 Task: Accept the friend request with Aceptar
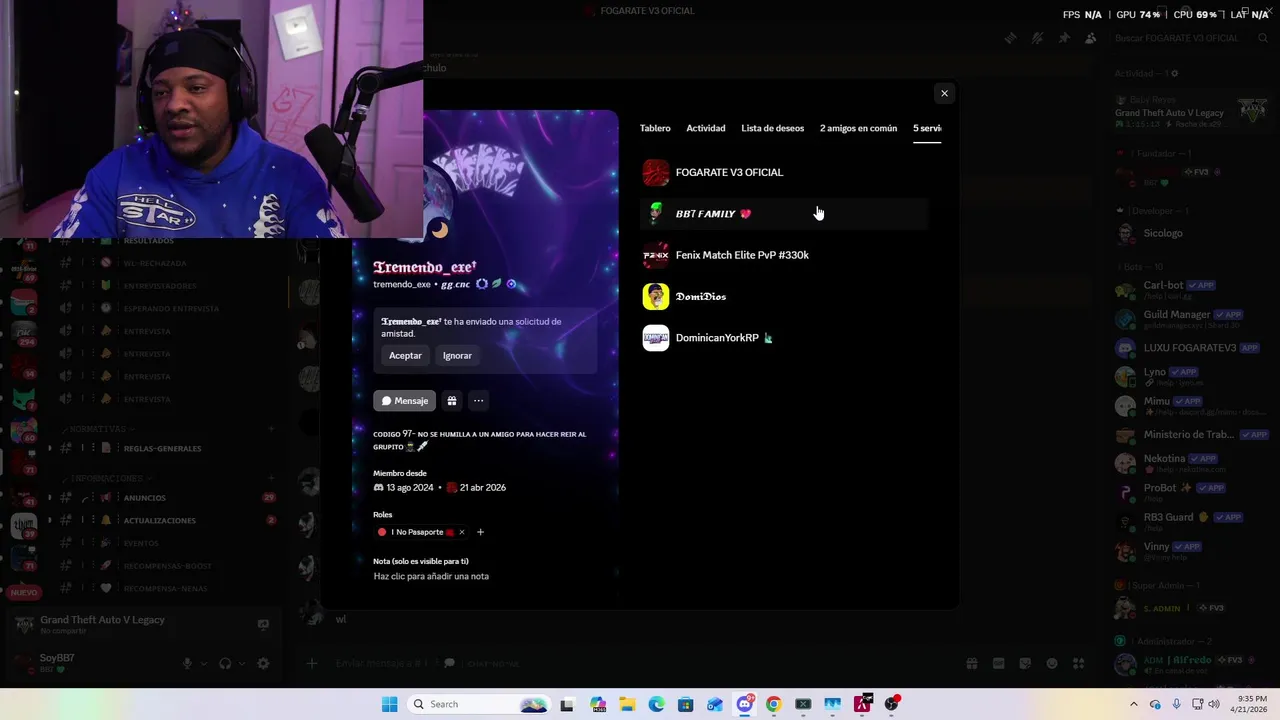(x=405, y=356)
